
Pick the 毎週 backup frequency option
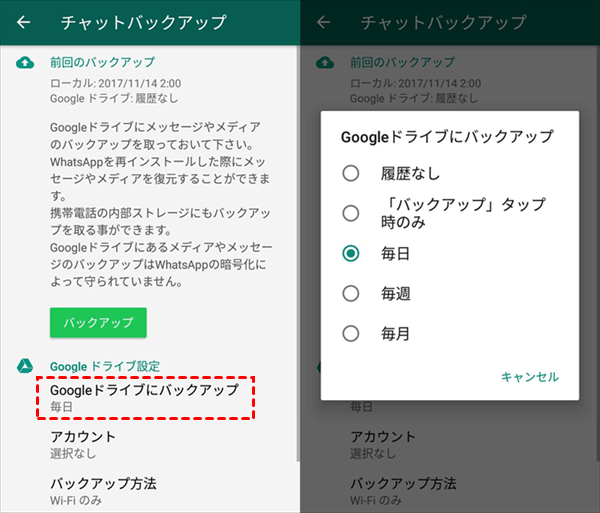click(351, 294)
